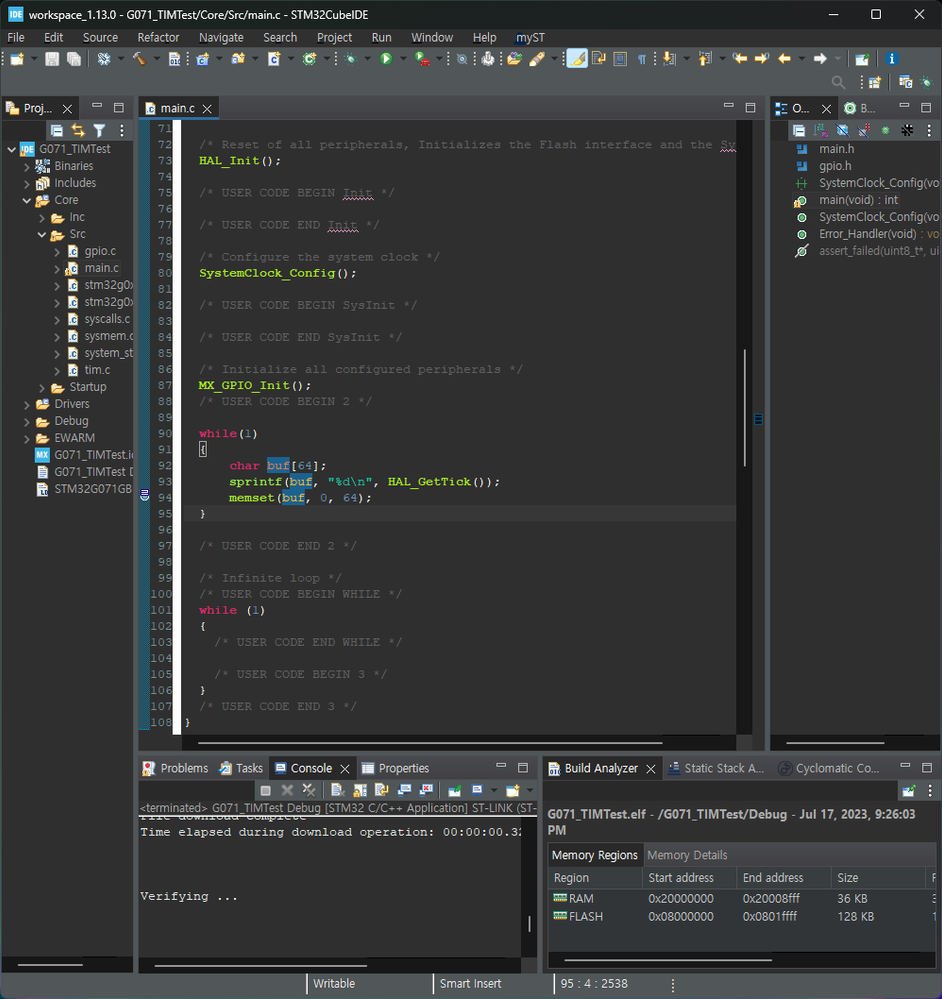942x999 pixels.
Task: Collapse the G071_TIMTest project node
Action: tap(11, 149)
